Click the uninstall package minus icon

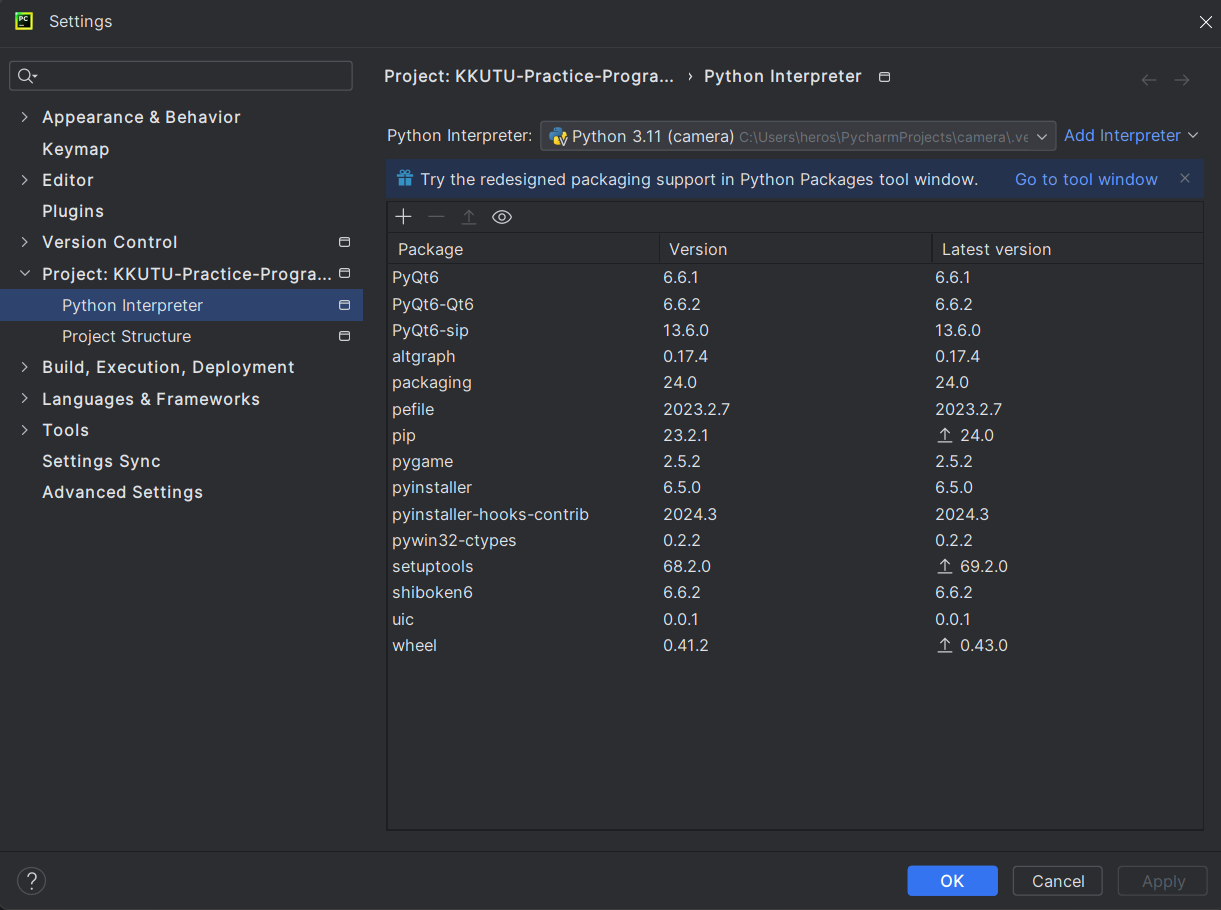tap(436, 217)
